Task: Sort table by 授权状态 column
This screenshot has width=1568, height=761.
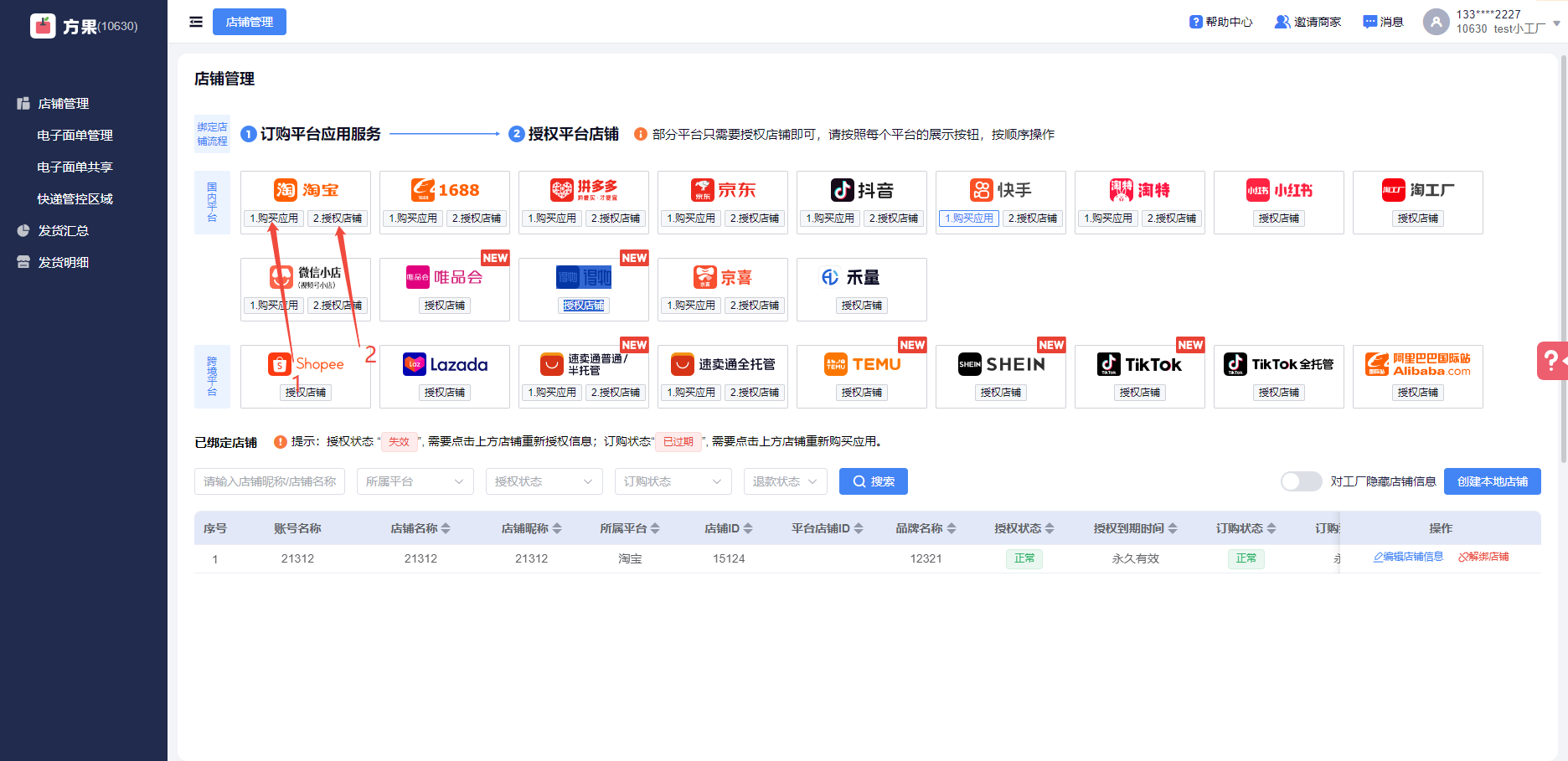Action: (1050, 528)
